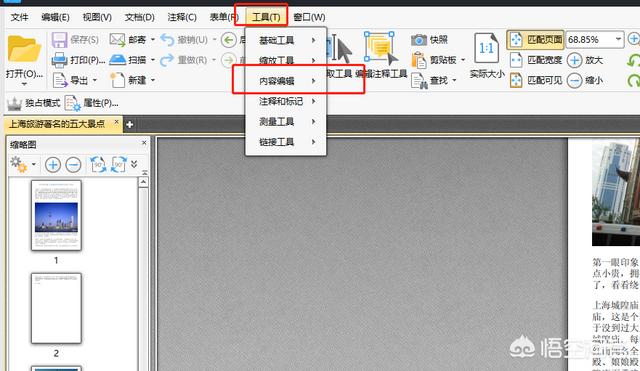Select page 2 thumbnail
The width and height of the screenshot is (640, 371).
coord(56,309)
